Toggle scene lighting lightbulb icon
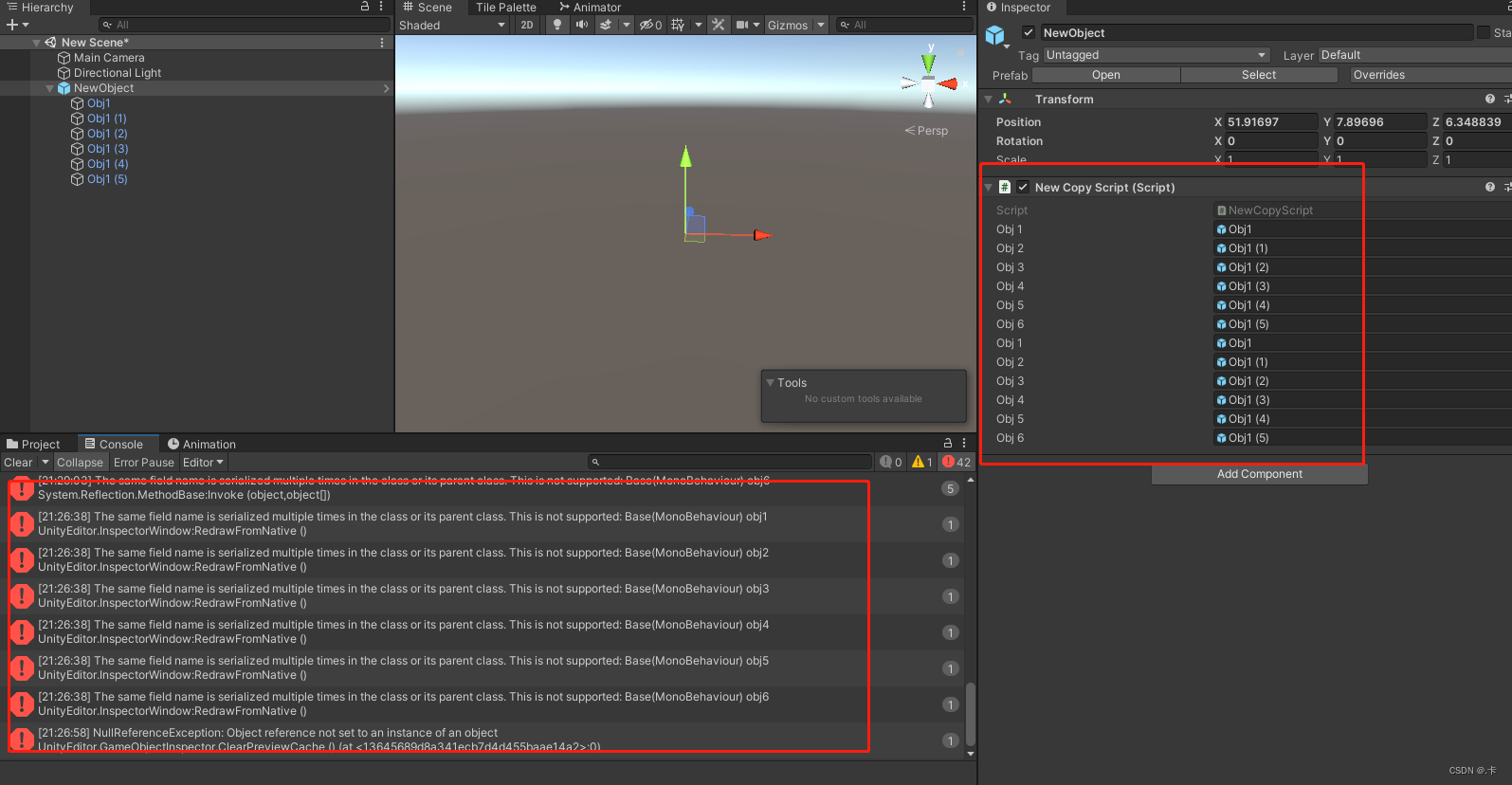 point(557,25)
